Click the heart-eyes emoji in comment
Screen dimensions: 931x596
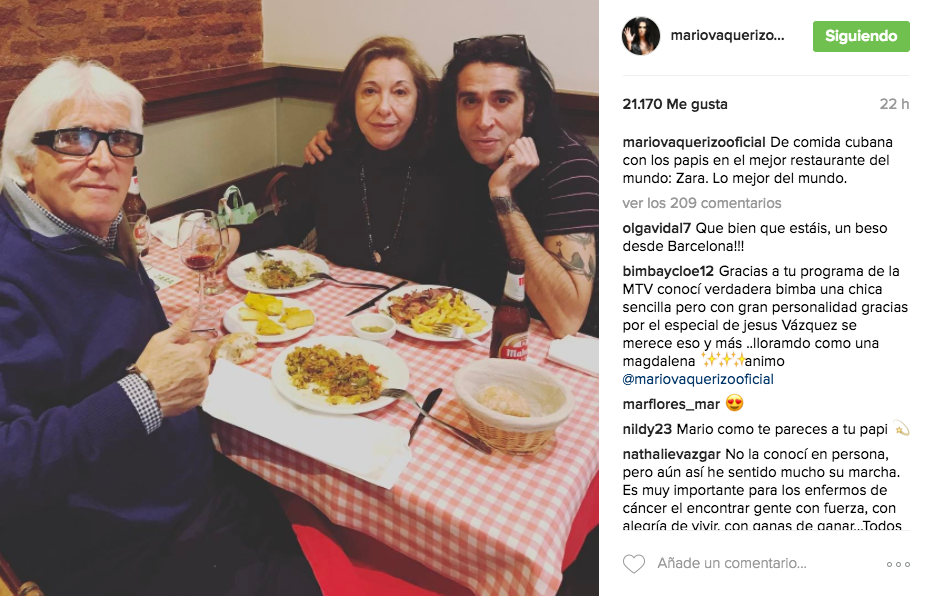pos(734,404)
